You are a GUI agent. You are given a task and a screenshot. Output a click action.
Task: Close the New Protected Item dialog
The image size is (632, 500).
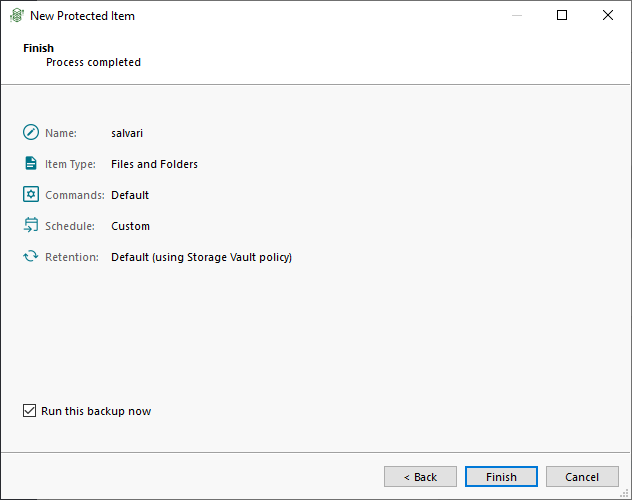click(x=608, y=15)
